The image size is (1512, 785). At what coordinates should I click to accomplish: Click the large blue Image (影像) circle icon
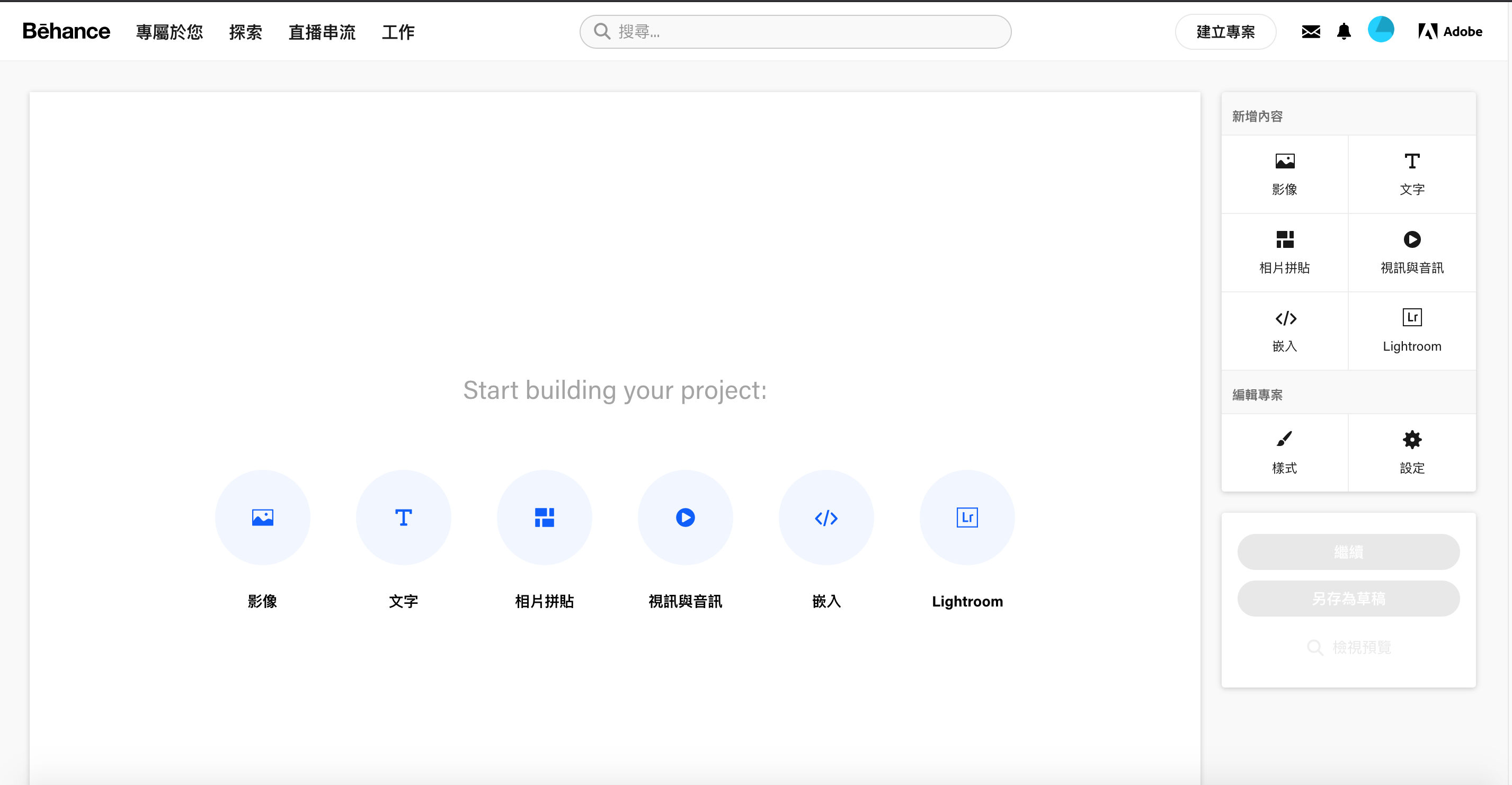pos(262,517)
